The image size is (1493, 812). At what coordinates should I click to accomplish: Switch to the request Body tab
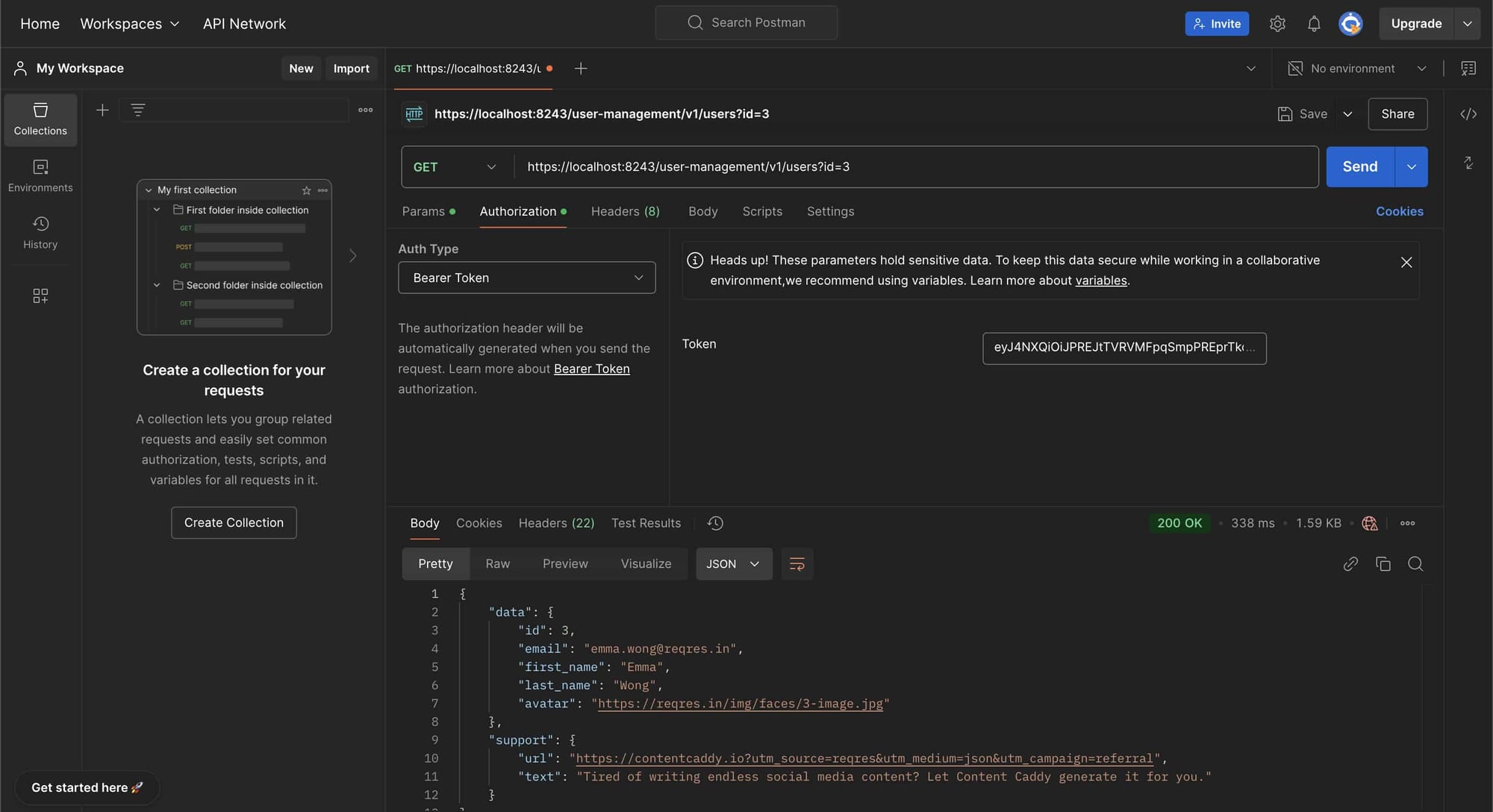[702, 212]
